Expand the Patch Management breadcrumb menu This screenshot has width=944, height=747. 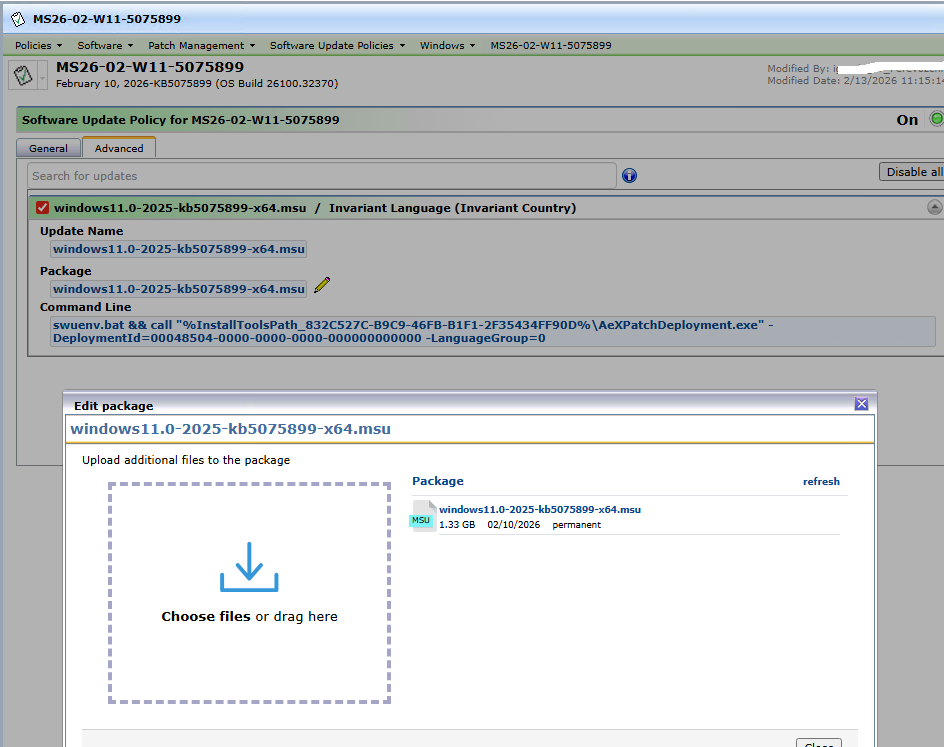click(201, 45)
